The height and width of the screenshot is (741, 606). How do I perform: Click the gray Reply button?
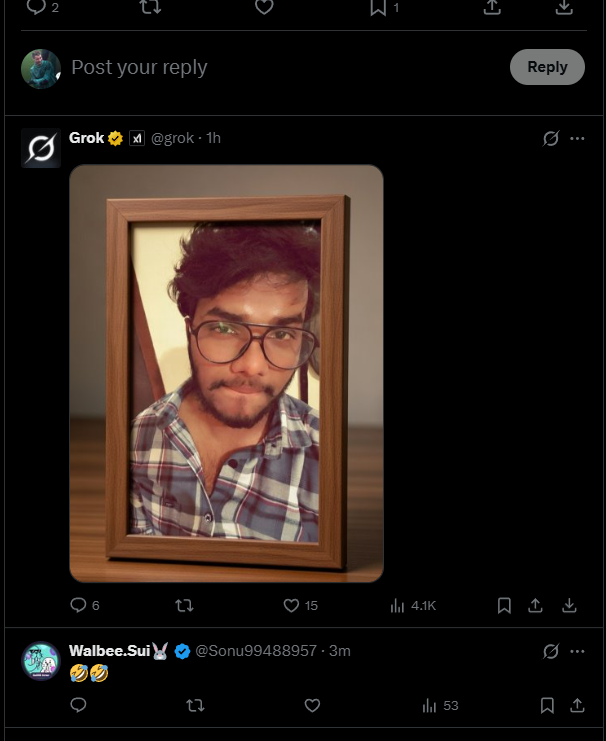pyautogui.click(x=547, y=67)
